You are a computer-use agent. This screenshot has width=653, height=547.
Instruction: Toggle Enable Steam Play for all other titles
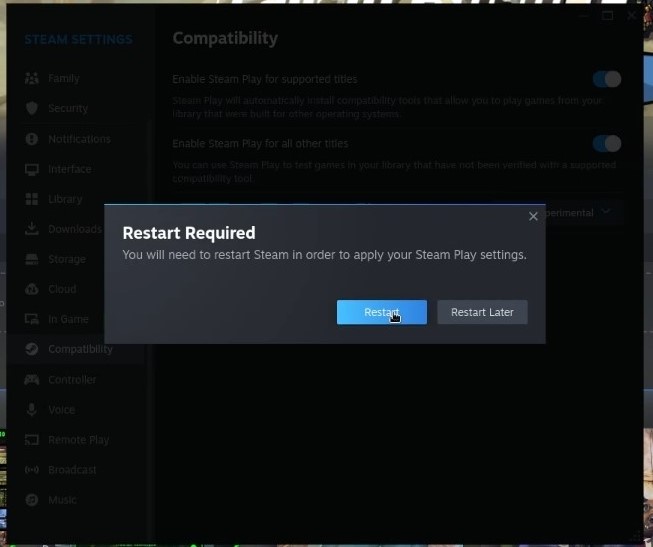(606, 144)
